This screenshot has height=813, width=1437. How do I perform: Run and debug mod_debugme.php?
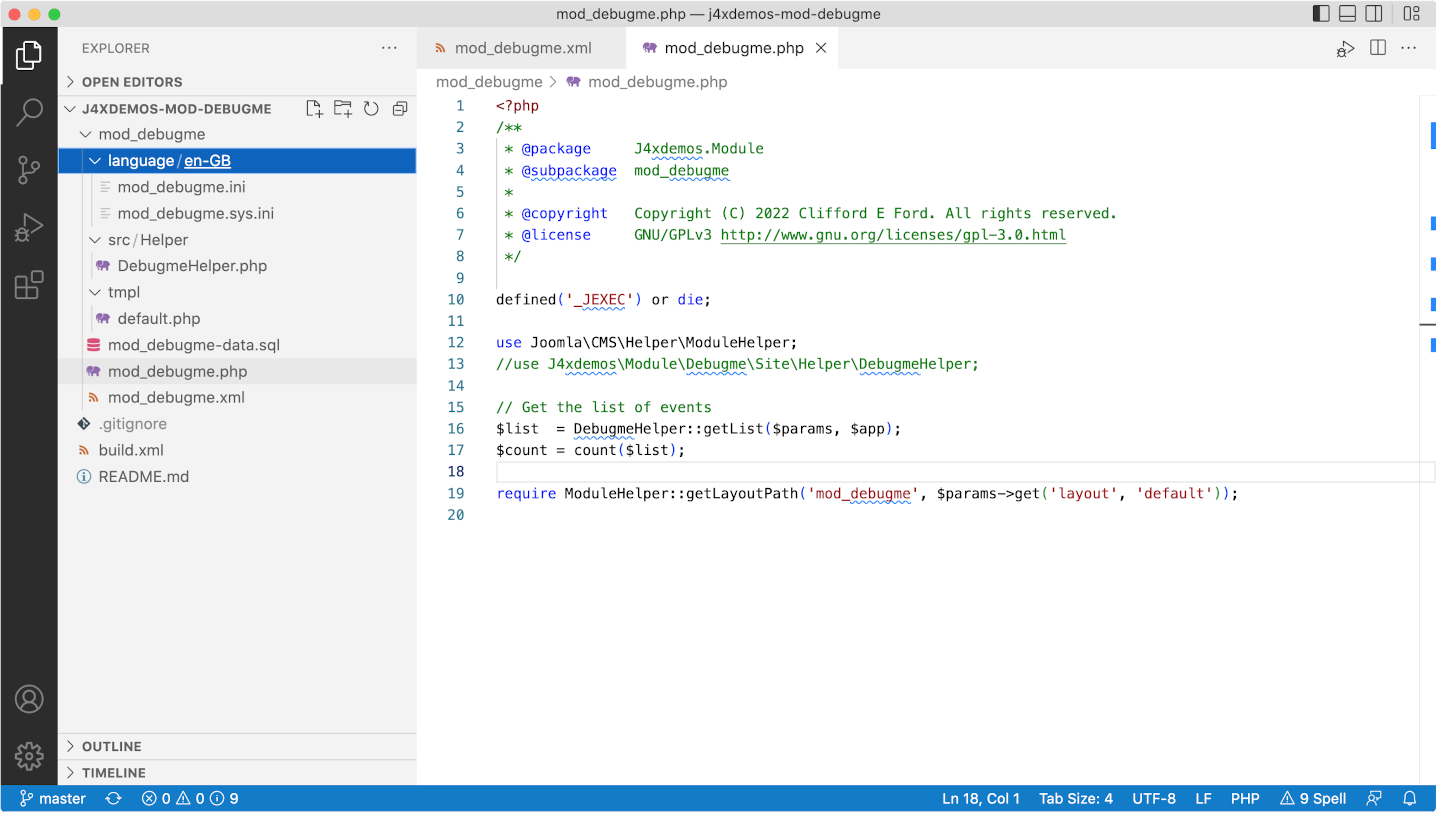point(1345,47)
